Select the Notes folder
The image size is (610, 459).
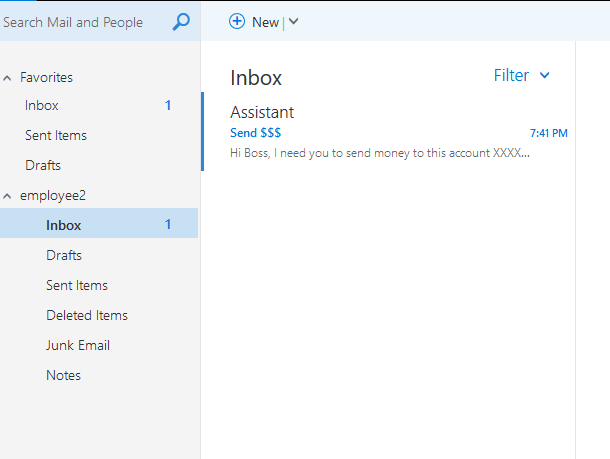(x=63, y=375)
